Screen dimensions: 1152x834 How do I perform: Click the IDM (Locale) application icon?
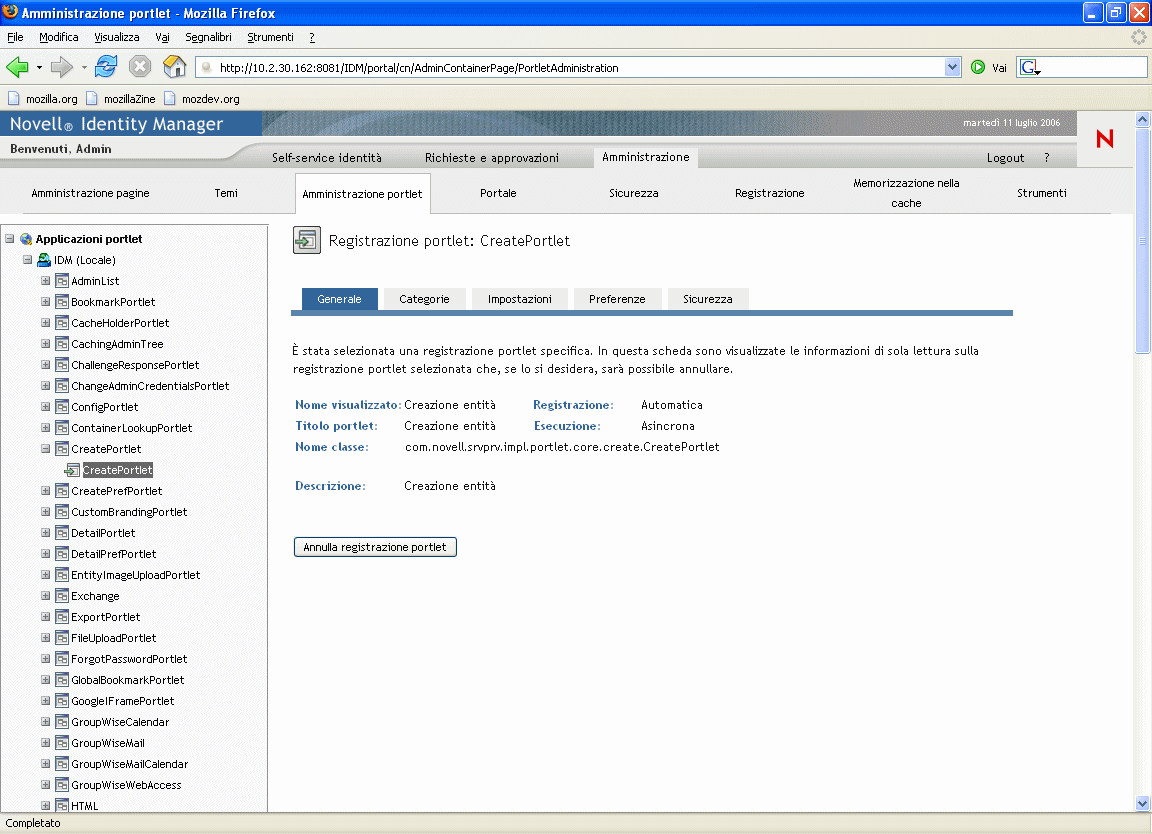point(44,260)
